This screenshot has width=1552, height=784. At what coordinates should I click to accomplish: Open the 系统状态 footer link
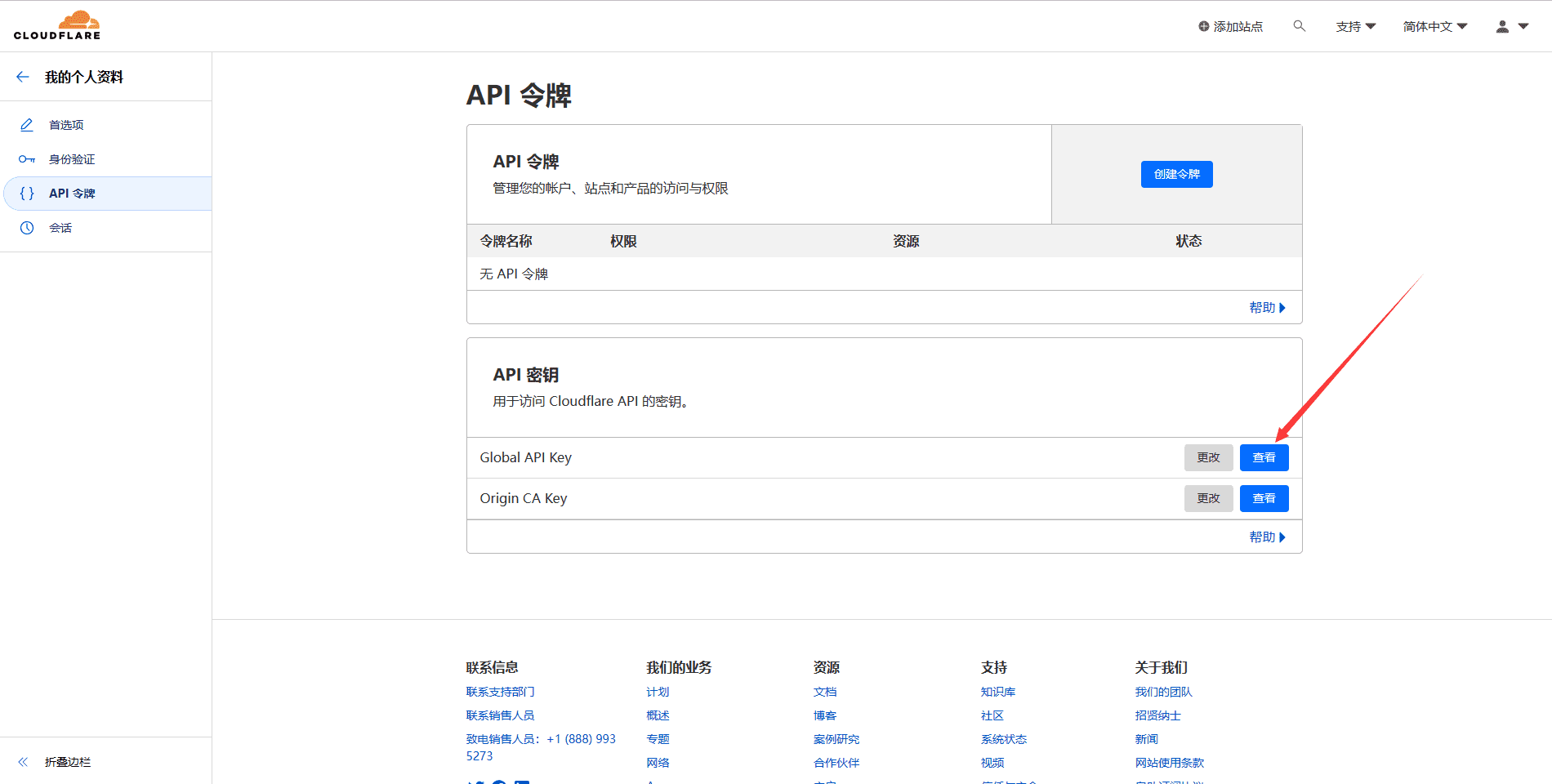tap(1003, 739)
